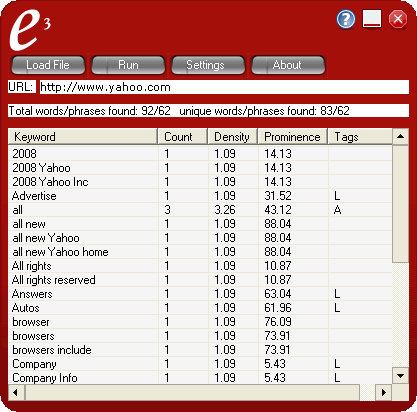The width and height of the screenshot is (417, 412).
Task: Select the 'All rights' keyword row
Action: point(200,266)
